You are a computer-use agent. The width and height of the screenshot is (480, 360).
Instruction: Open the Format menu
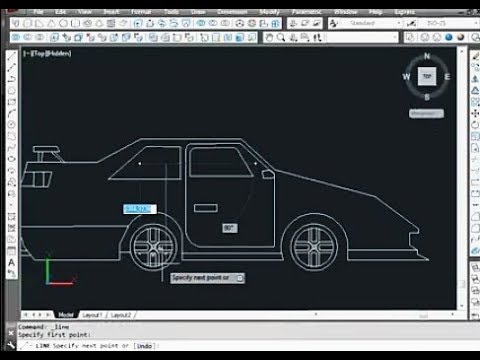tap(141, 12)
